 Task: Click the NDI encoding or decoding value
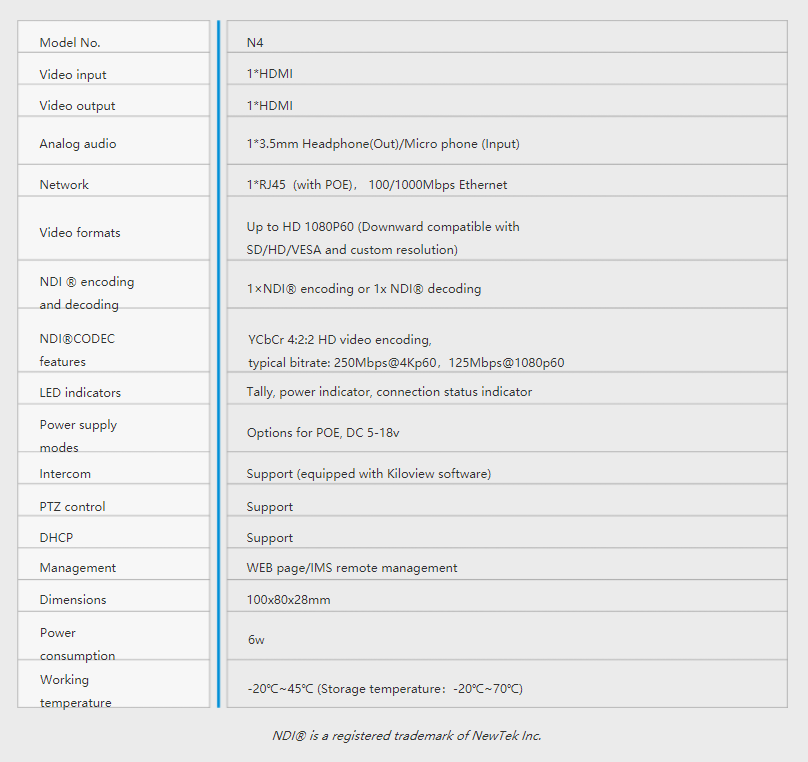(364, 288)
